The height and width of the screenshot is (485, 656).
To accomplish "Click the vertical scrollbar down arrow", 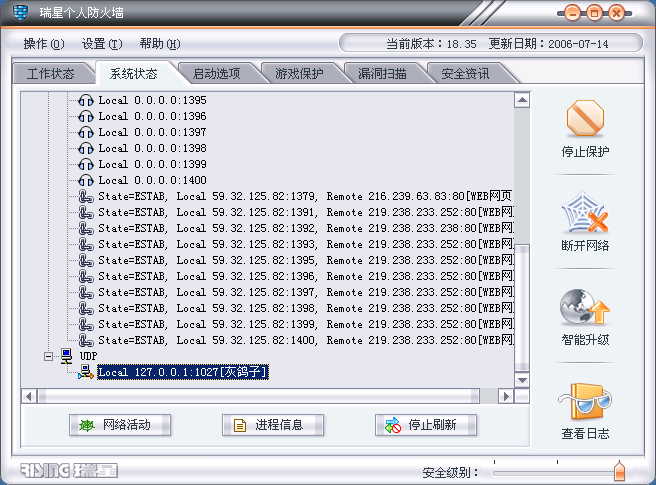I will pyautogui.click(x=522, y=380).
